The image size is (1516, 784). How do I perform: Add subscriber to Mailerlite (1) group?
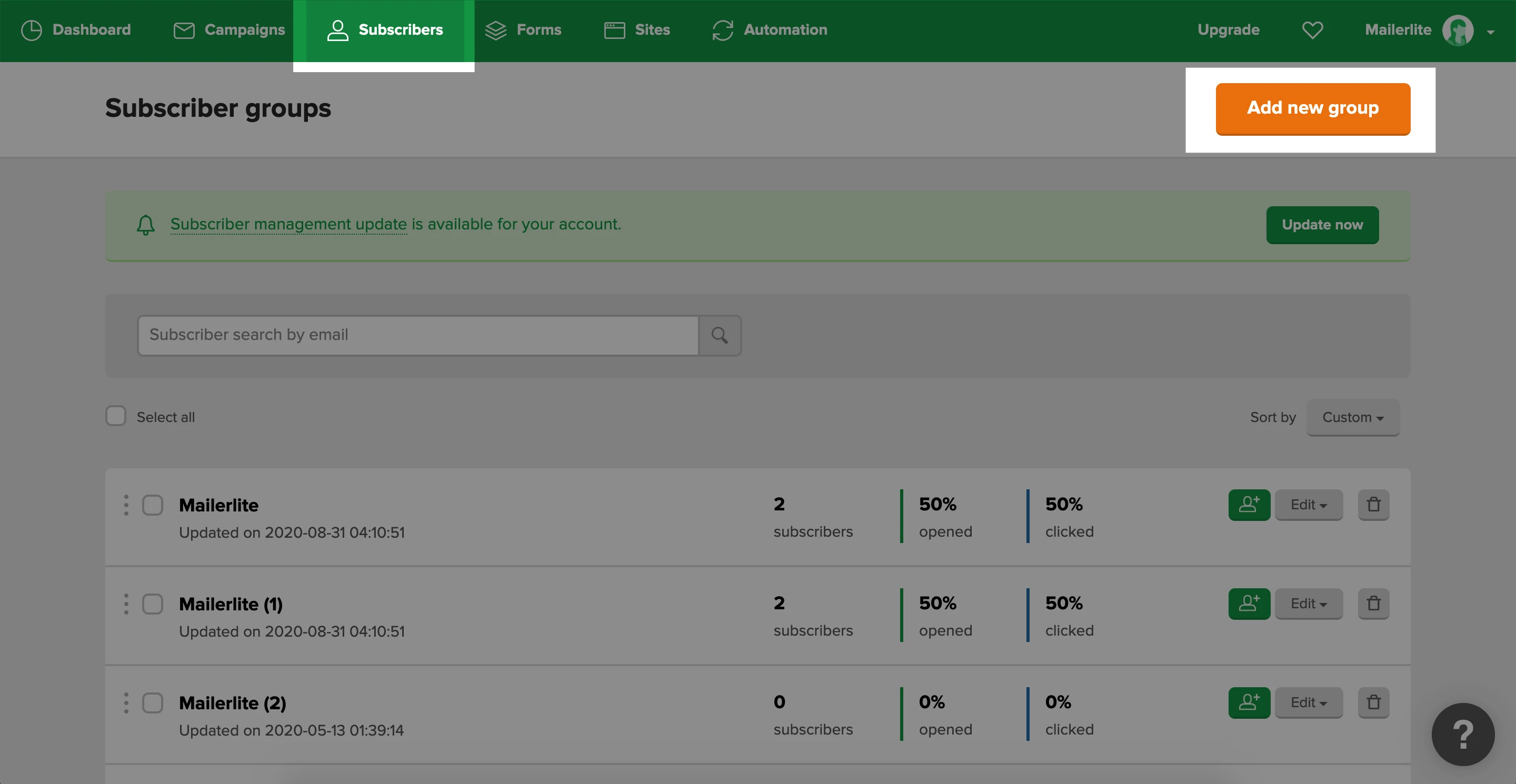tap(1249, 604)
